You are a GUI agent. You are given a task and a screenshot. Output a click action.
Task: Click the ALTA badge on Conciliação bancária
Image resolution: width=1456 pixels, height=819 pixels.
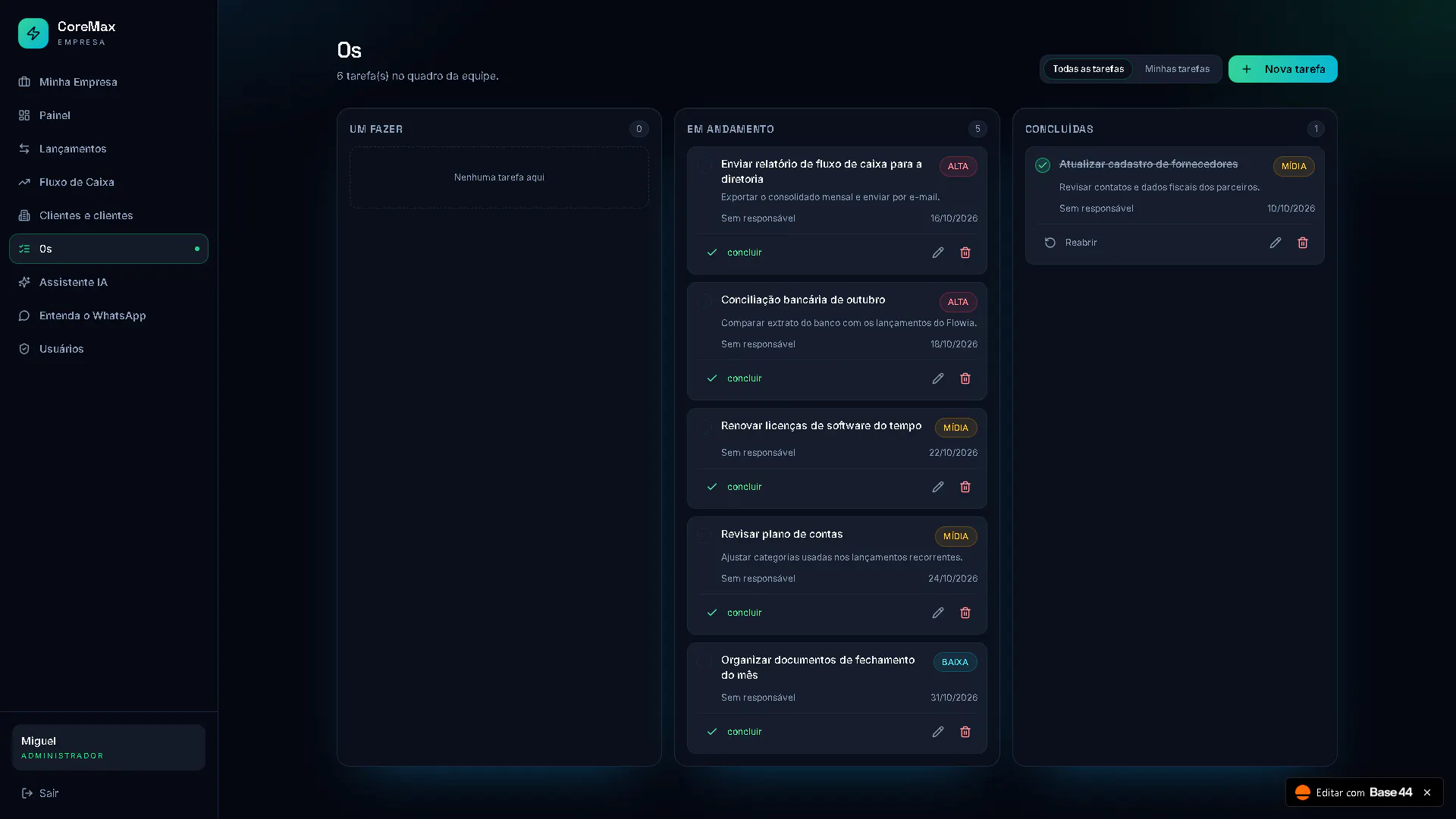tap(958, 302)
